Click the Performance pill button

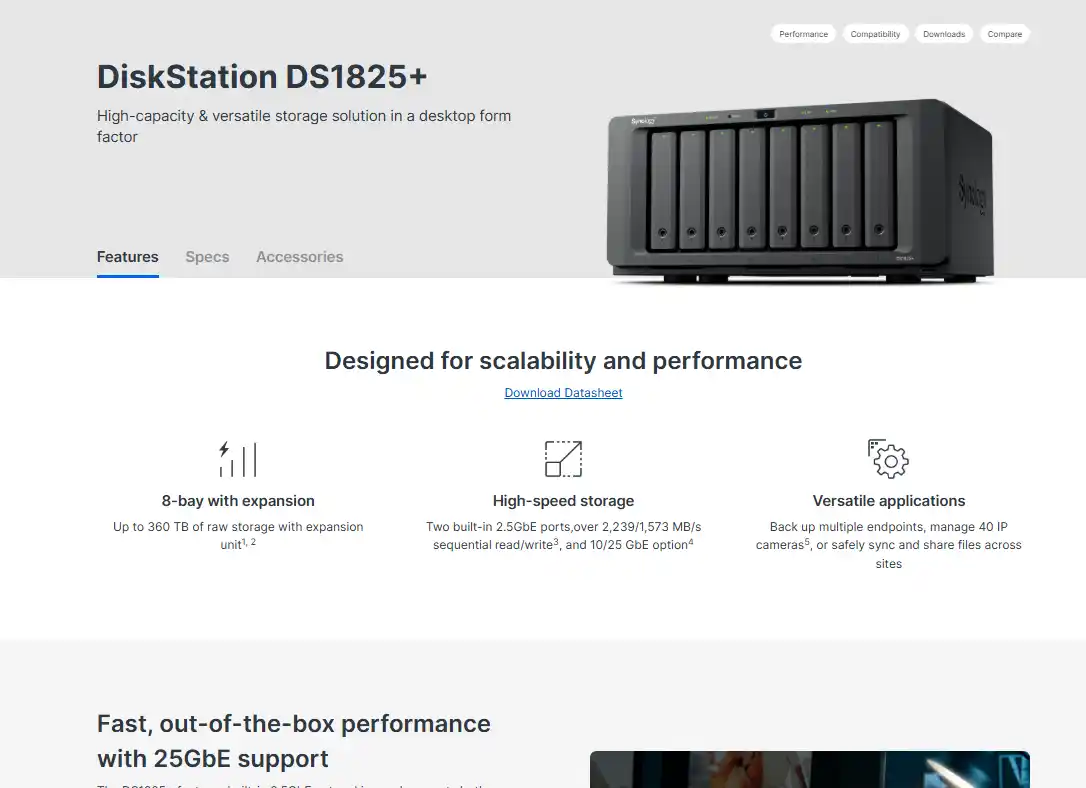tap(803, 34)
